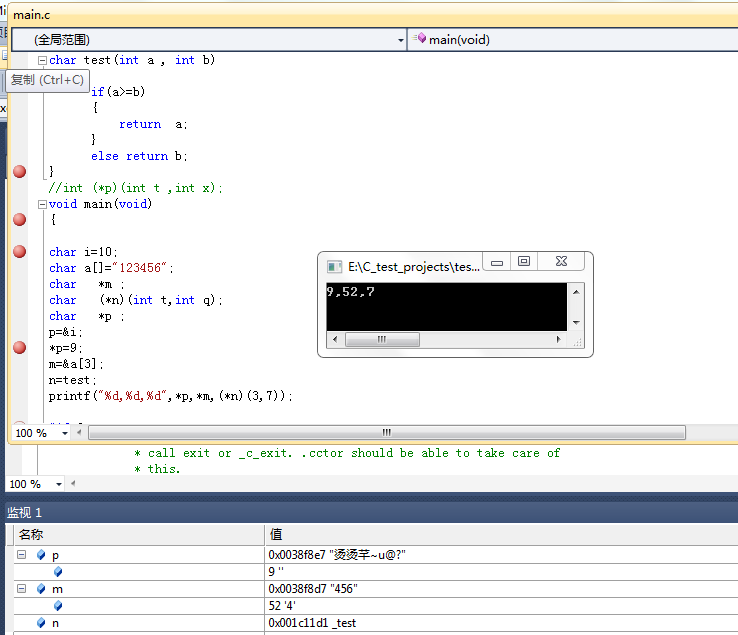
Task: Select variable p icon in watch
Action: 41,555
